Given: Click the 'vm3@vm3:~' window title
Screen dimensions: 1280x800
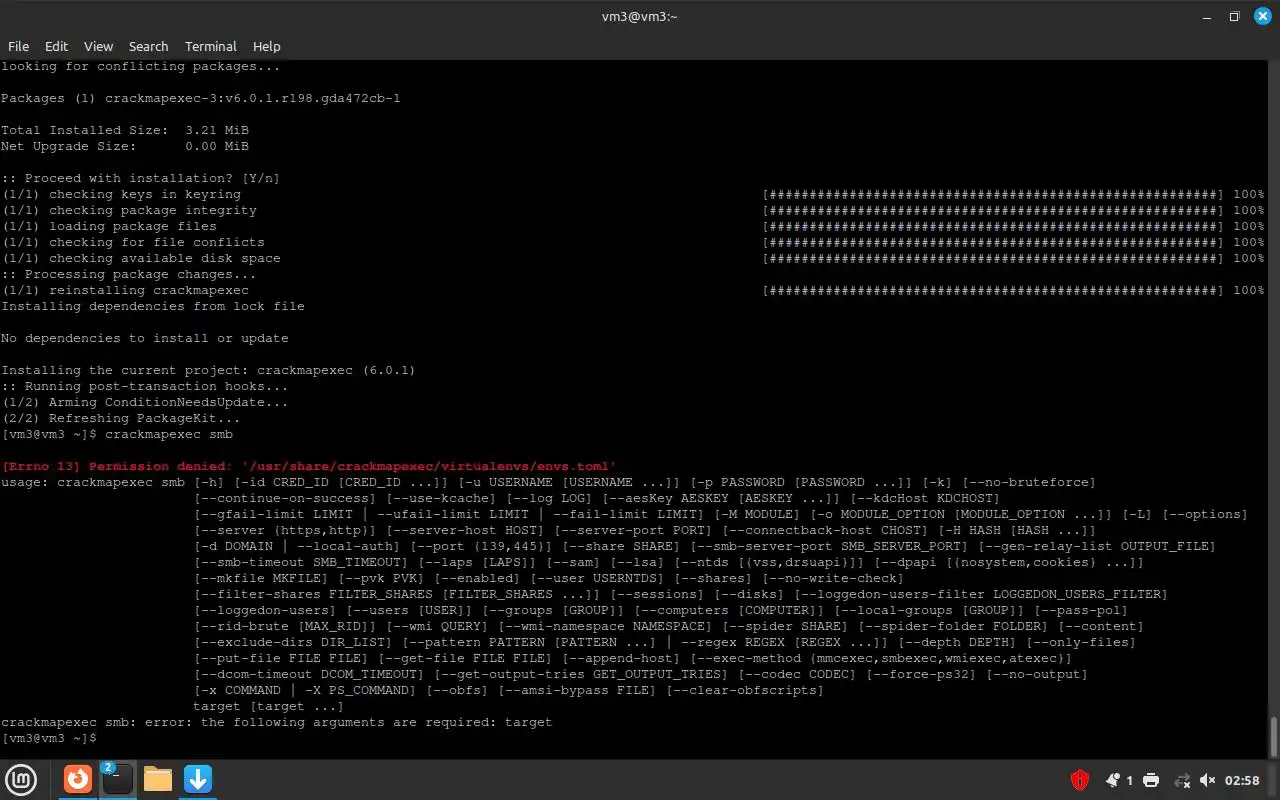Looking at the screenshot, I should 640,16.
